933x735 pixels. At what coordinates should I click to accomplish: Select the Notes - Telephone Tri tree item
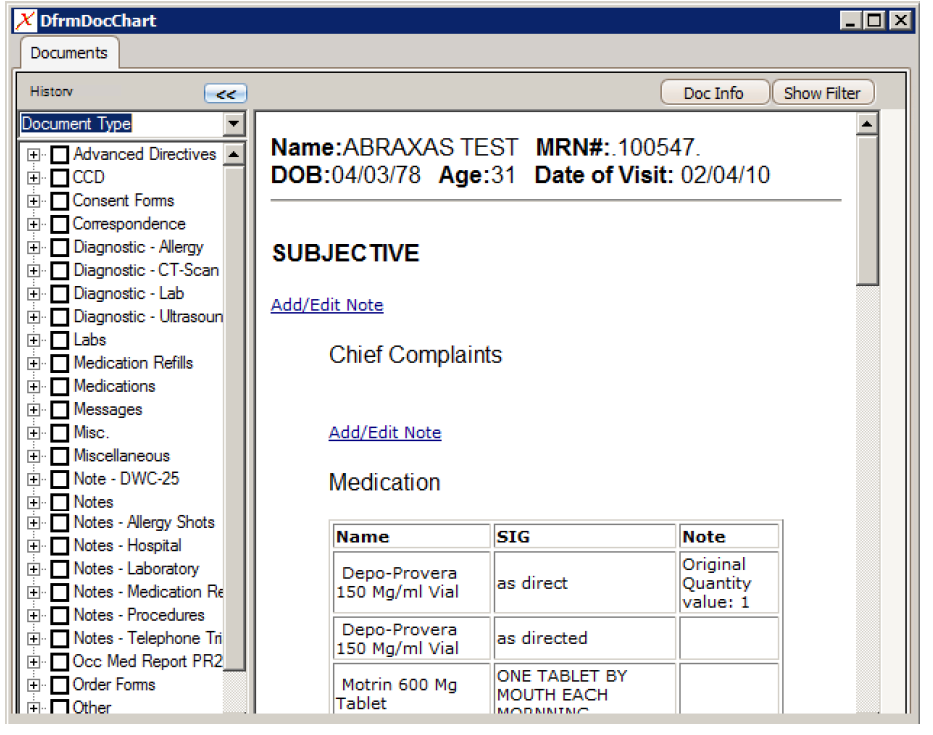coord(148,638)
